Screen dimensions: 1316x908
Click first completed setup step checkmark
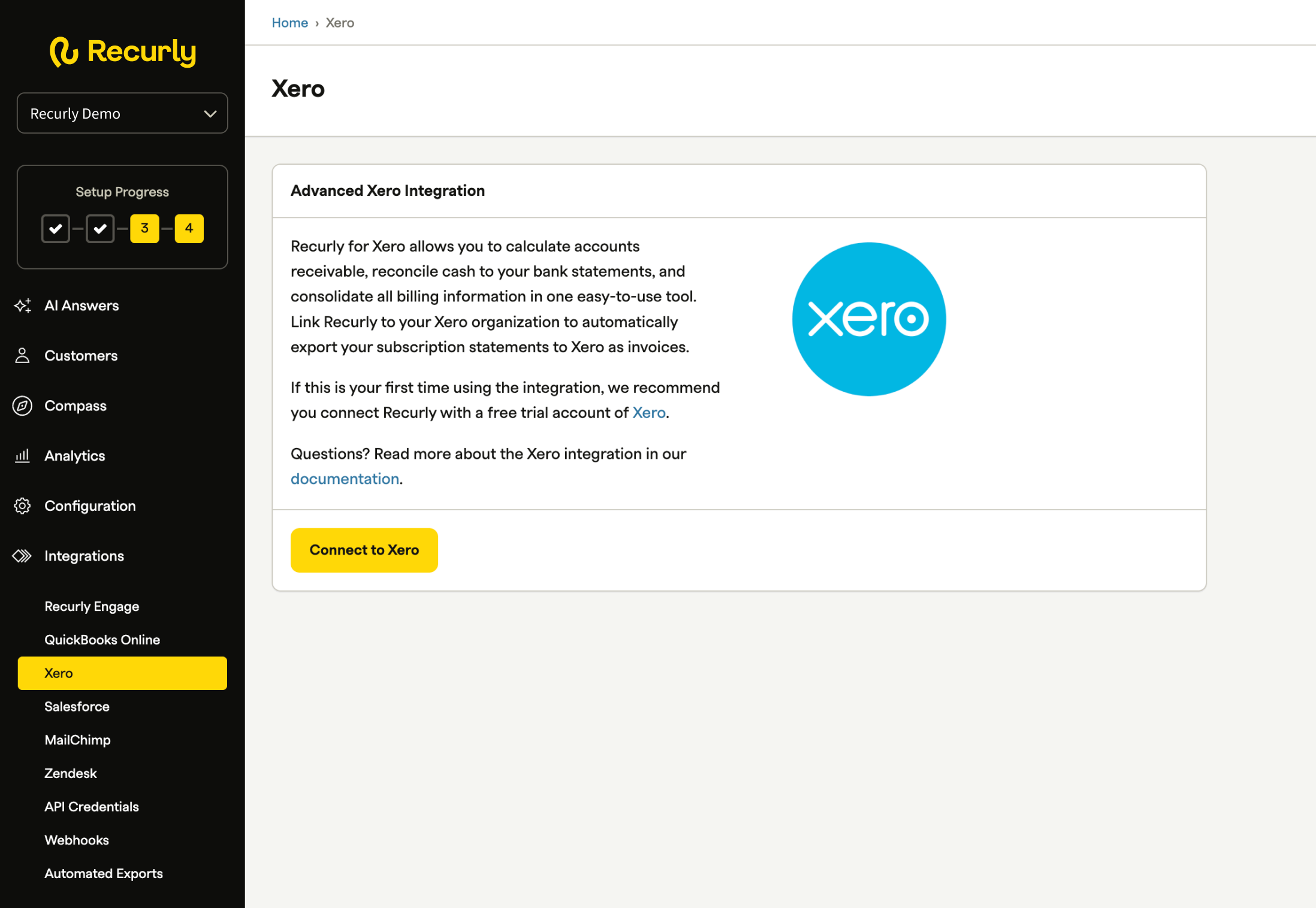click(56, 229)
